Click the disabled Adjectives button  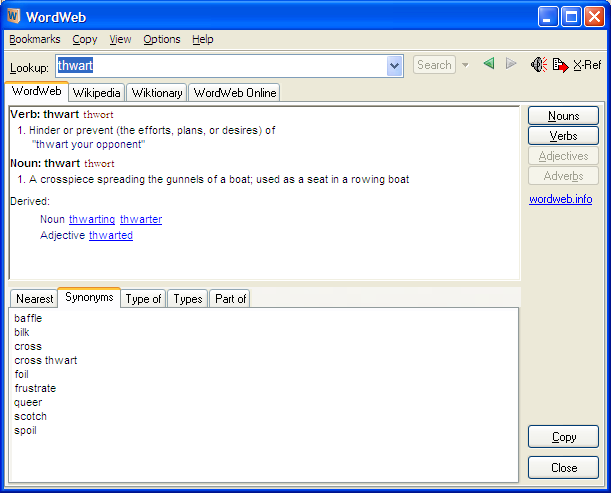click(x=563, y=156)
